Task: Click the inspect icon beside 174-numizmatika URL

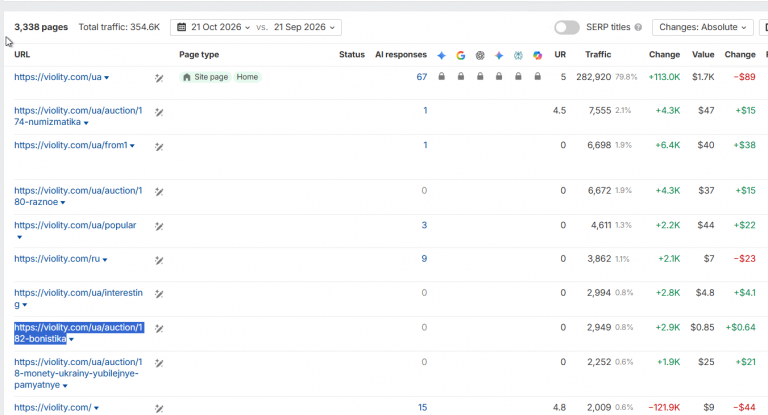Action: [159, 112]
